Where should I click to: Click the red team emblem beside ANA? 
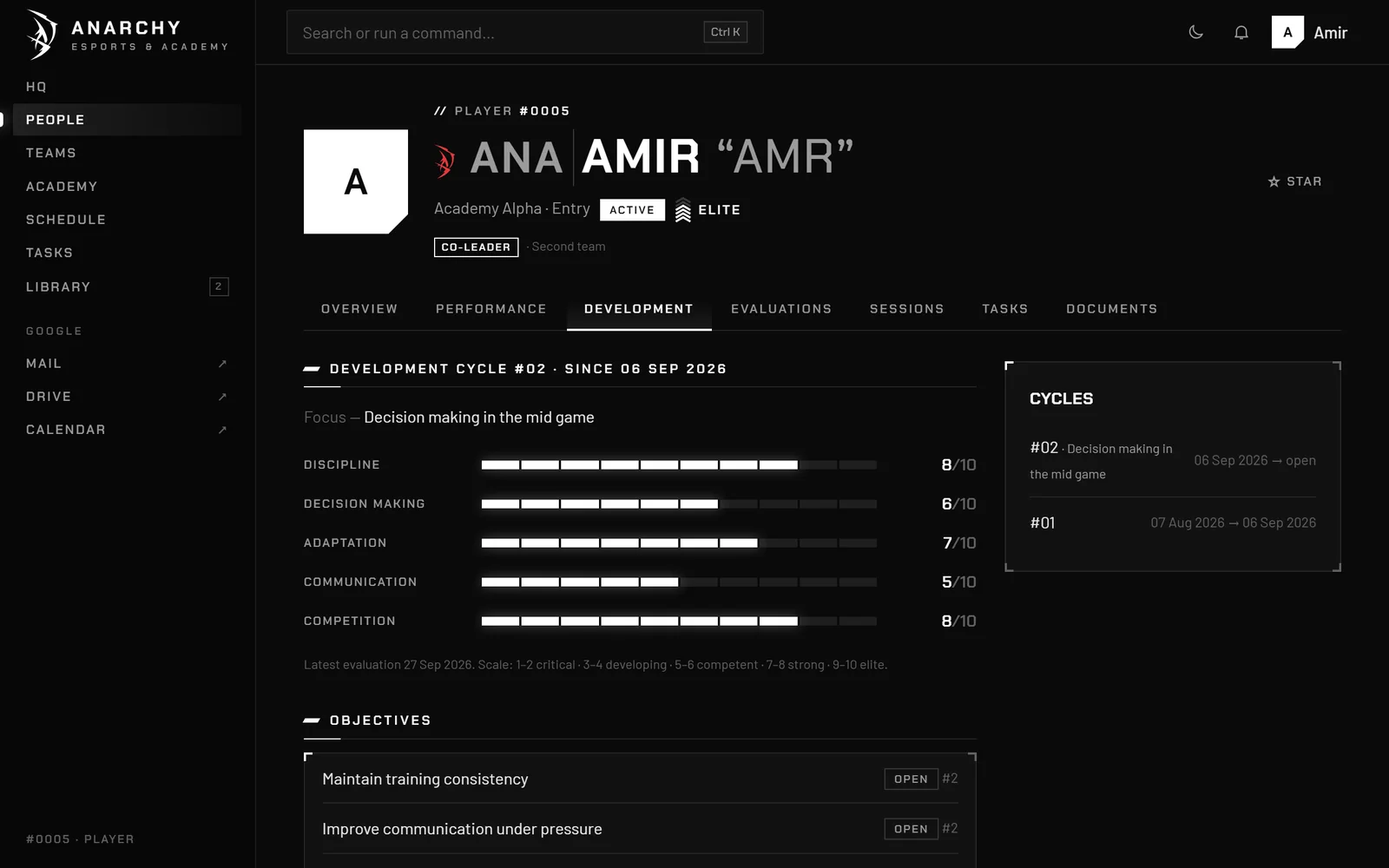click(x=445, y=161)
